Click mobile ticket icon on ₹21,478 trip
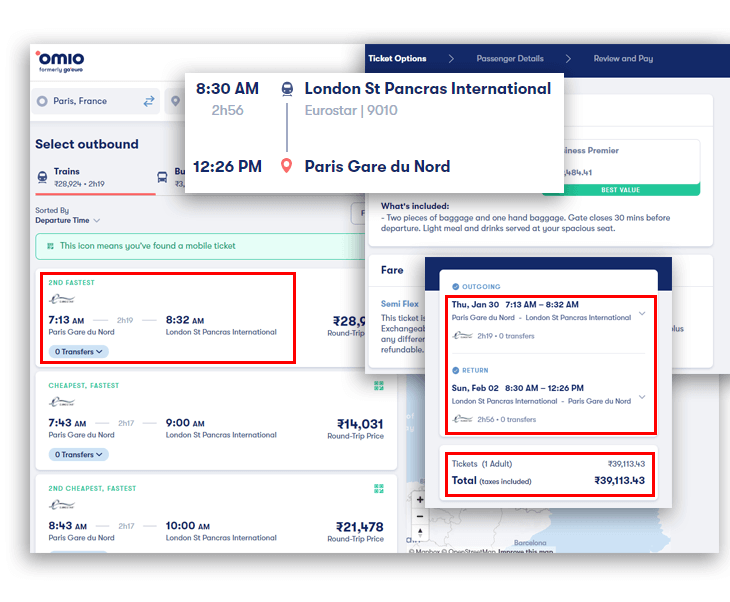Image resolution: width=730 pixels, height=602 pixels. click(x=379, y=488)
